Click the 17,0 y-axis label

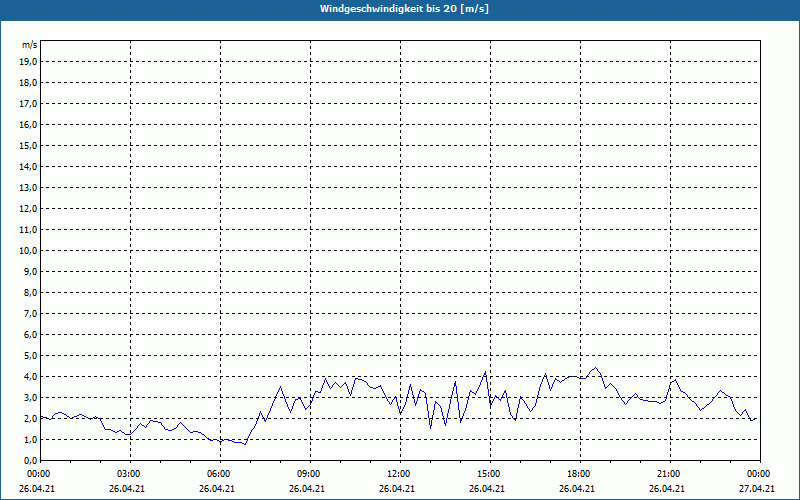click(x=28, y=104)
